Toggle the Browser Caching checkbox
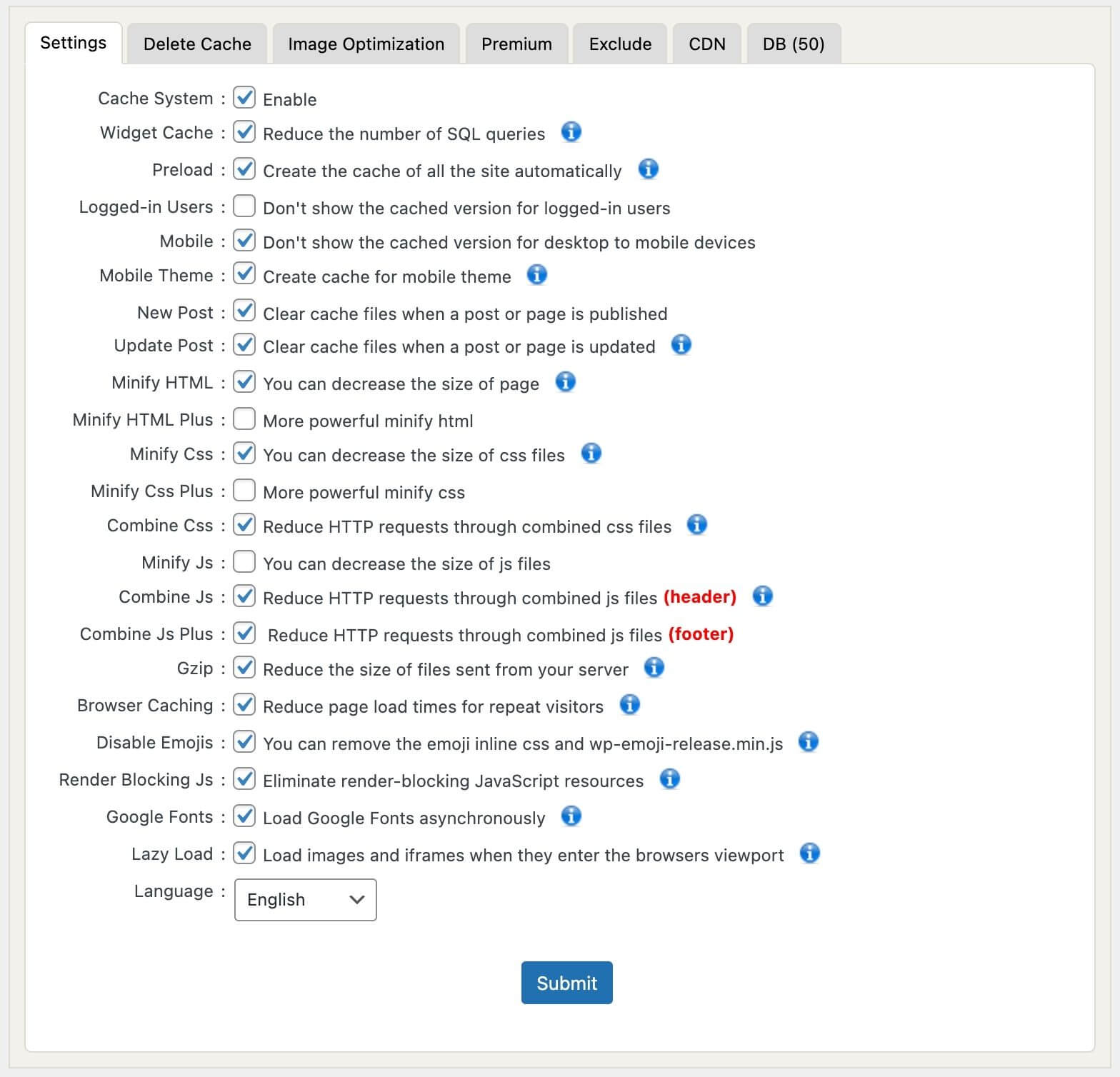Screen dimensions: 1120x1077 pyautogui.click(x=244, y=704)
